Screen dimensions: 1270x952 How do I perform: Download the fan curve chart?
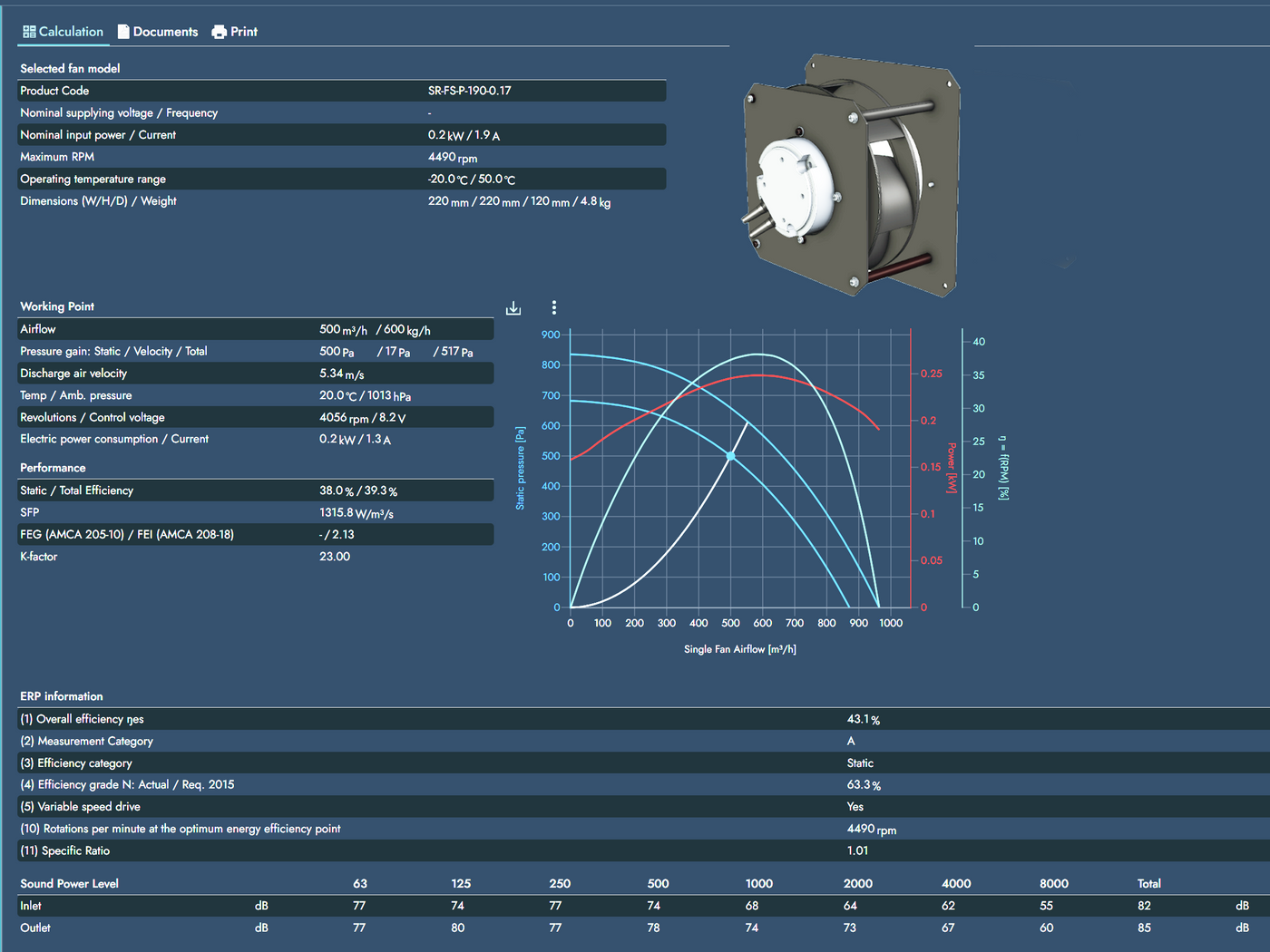pos(513,308)
